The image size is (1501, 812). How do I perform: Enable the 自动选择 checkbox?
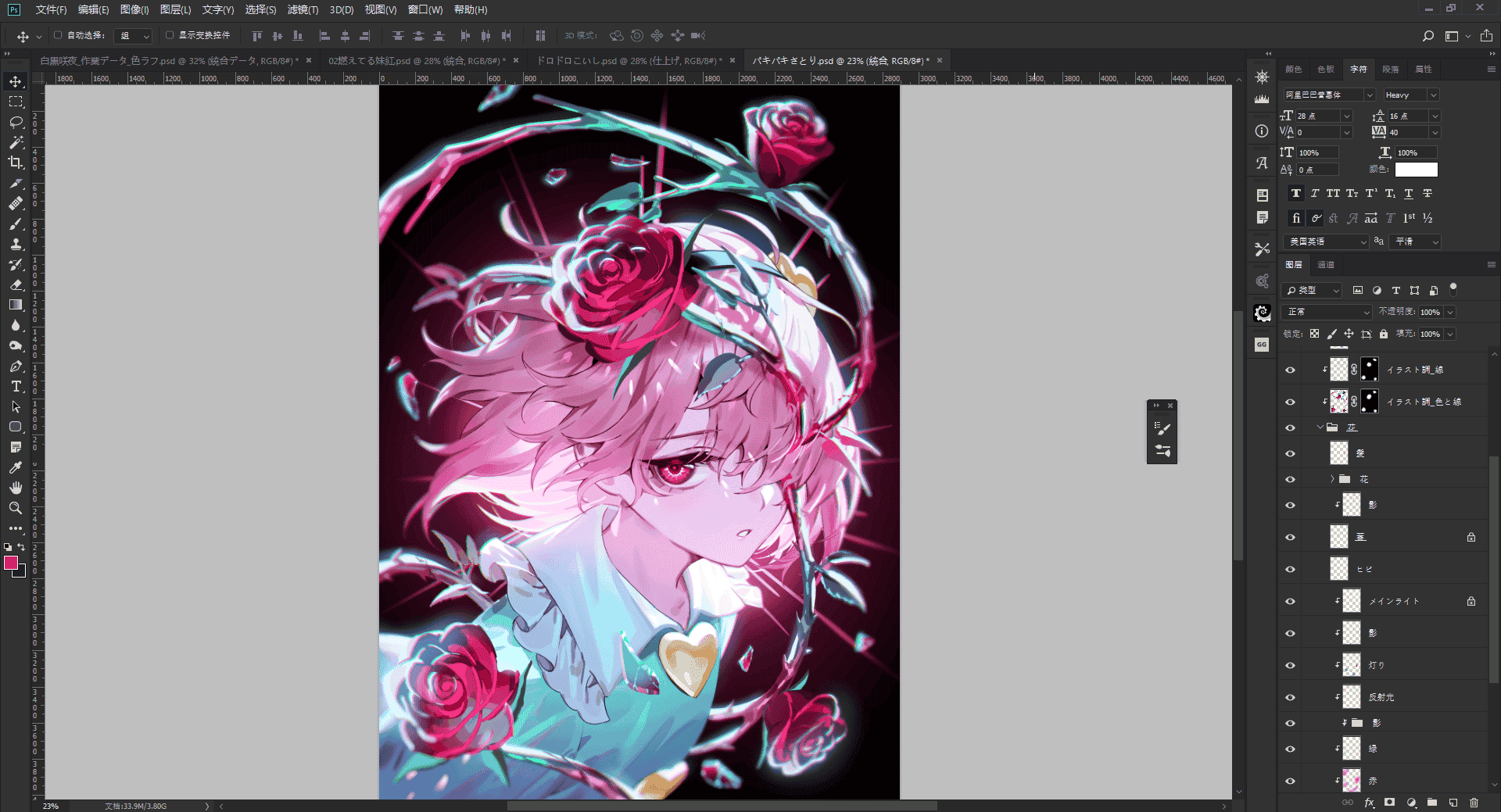58,35
